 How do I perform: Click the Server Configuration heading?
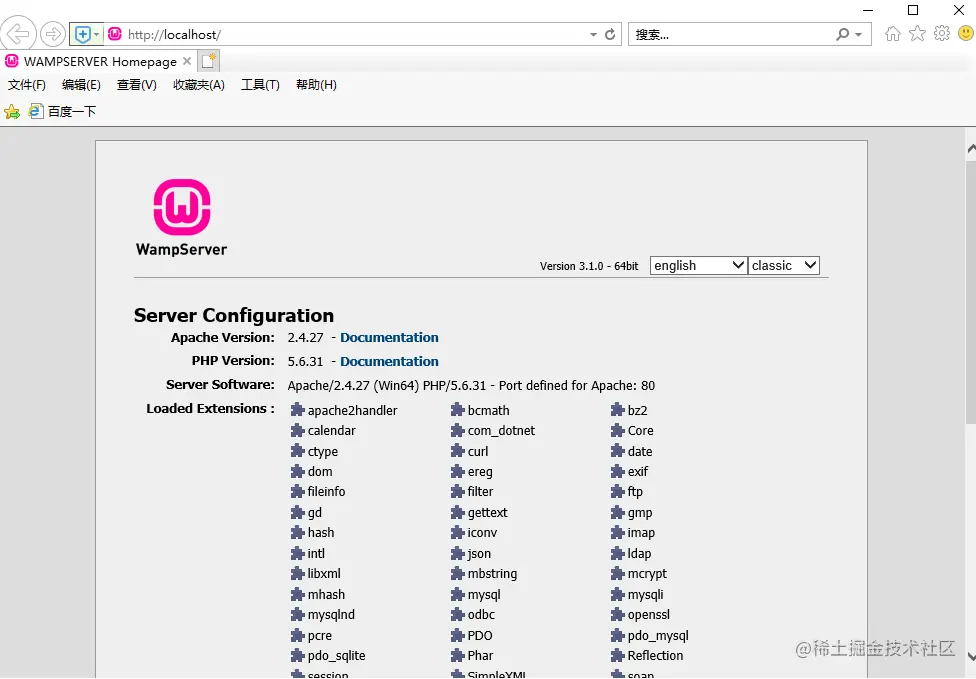pos(234,316)
